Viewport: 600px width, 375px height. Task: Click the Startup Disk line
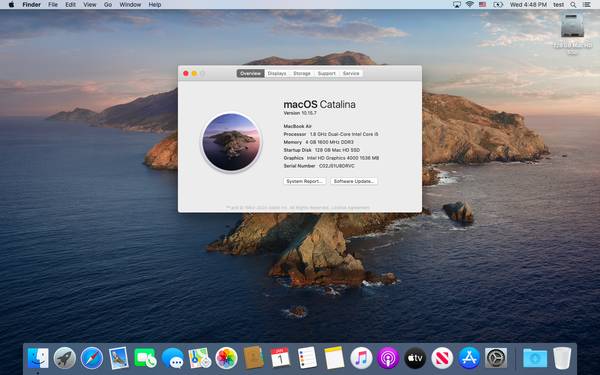point(321,150)
